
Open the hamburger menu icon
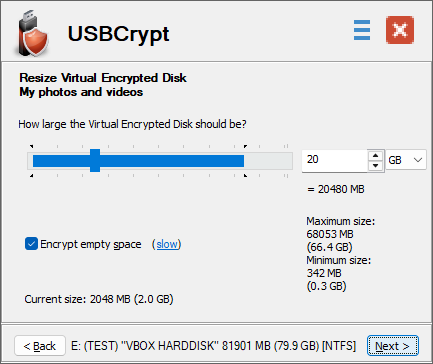[x=362, y=30]
